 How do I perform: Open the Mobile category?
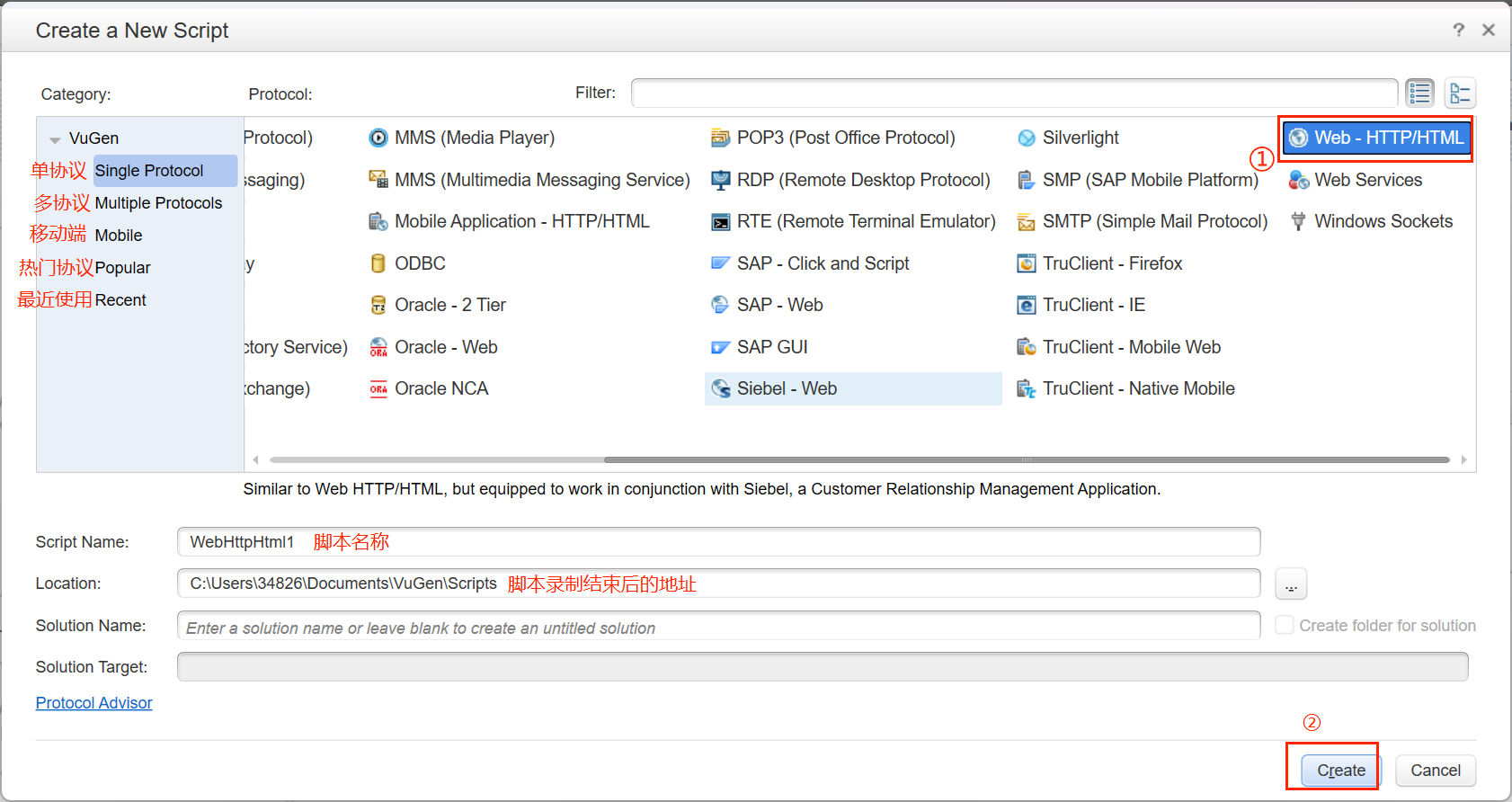click(119, 236)
